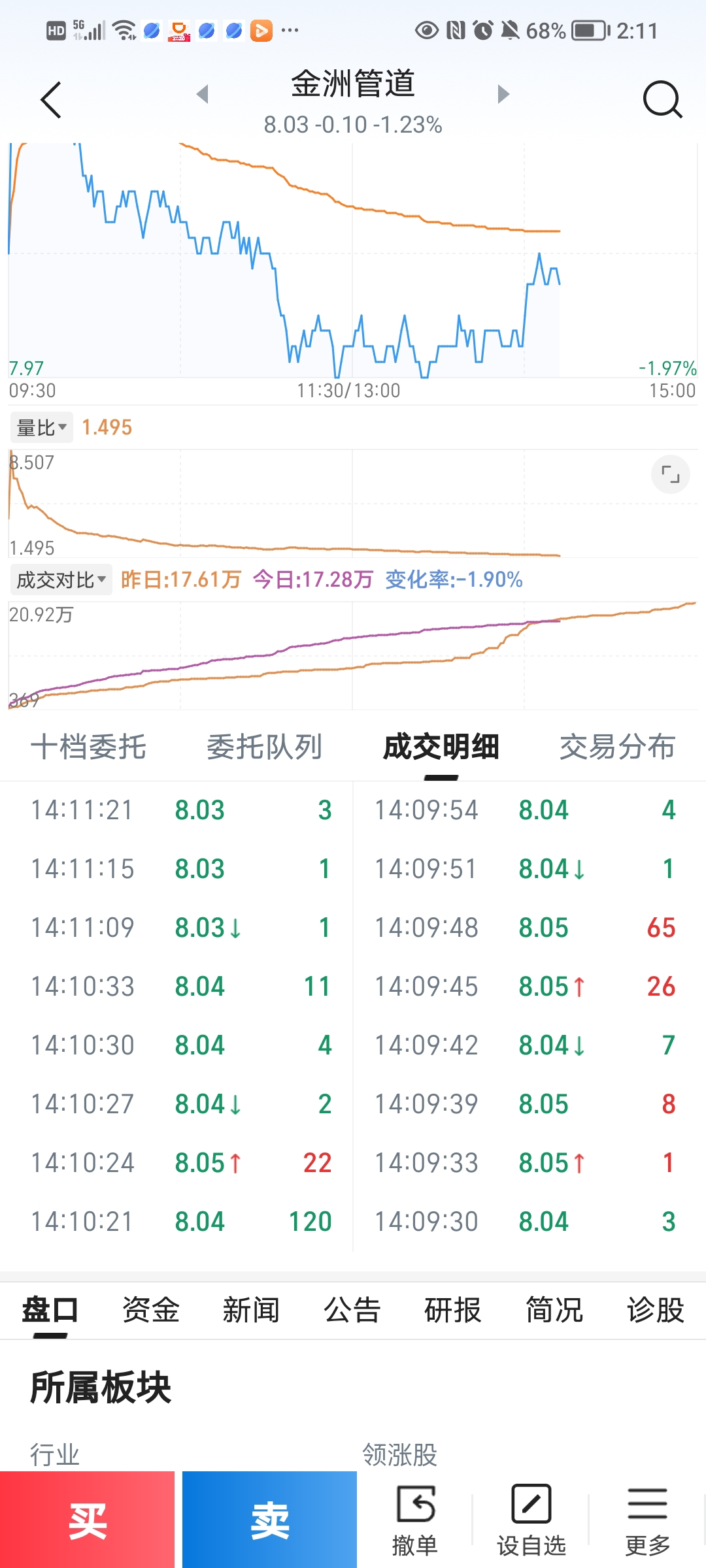Open the 简况 tab
Screen dimensions: 706x1568
click(x=554, y=1310)
